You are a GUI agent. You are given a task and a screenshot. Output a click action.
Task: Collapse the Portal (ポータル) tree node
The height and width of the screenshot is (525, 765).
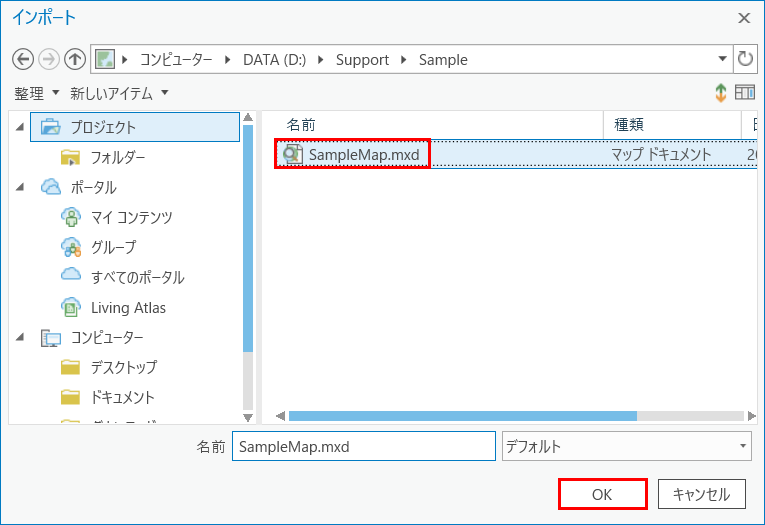click(x=22, y=187)
